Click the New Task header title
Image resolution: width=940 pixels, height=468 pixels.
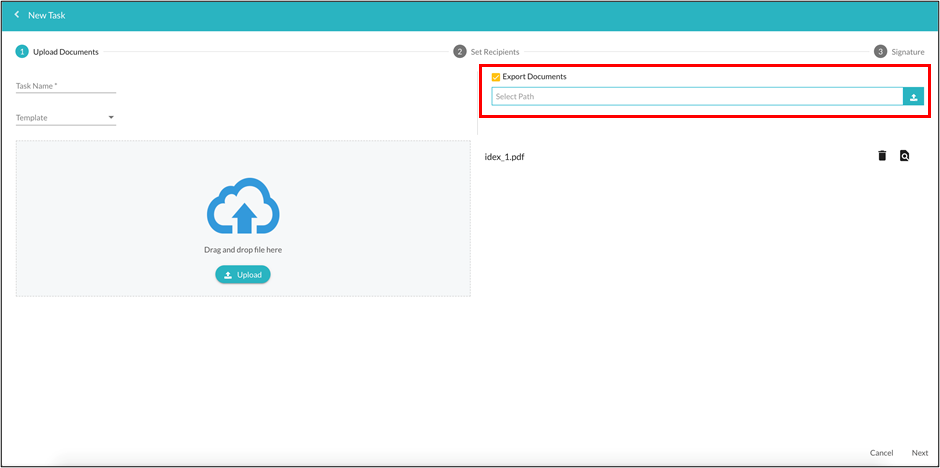[x=47, y=15]
